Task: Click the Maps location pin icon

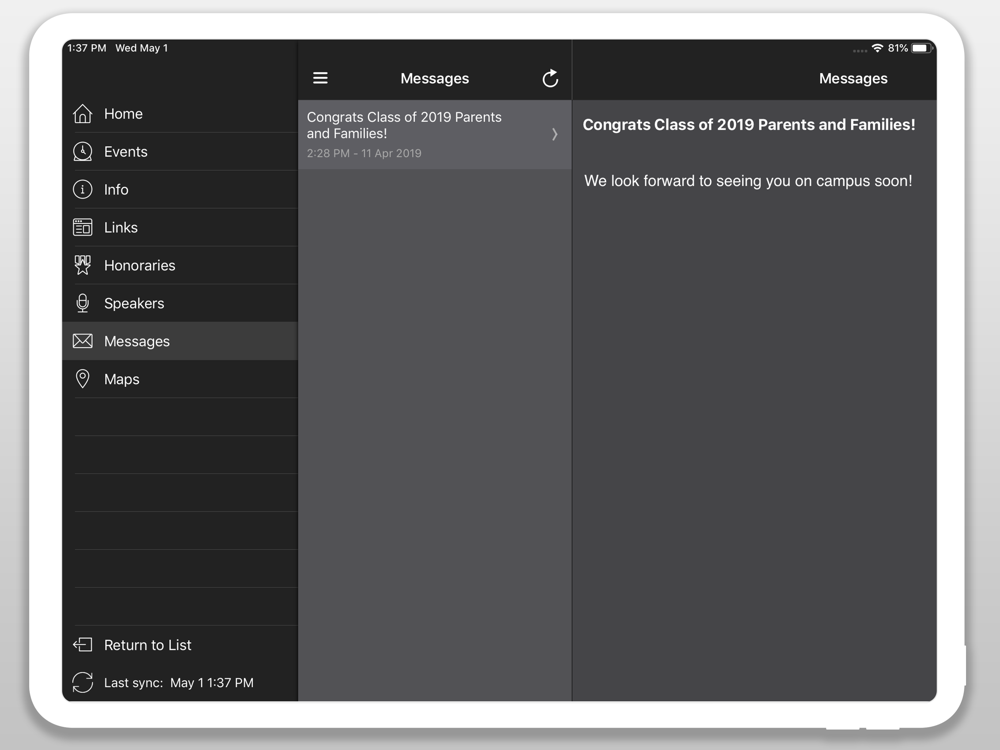Action: pyautogui.click(x=83, y=379)
